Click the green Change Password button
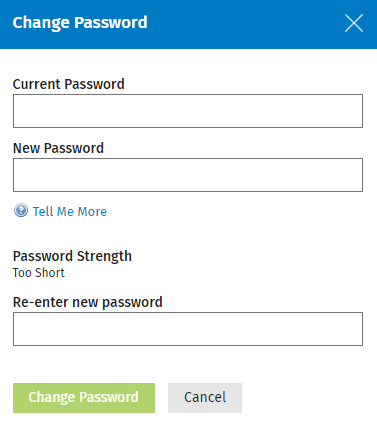The height and width of the screenshot is (423, 377). (84, 398)
